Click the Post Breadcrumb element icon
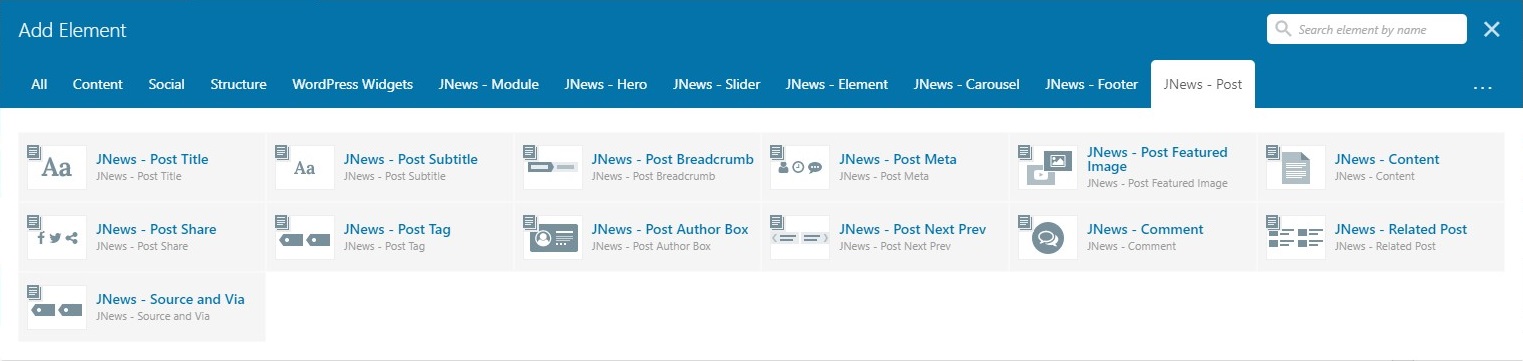 pos(553,168)
